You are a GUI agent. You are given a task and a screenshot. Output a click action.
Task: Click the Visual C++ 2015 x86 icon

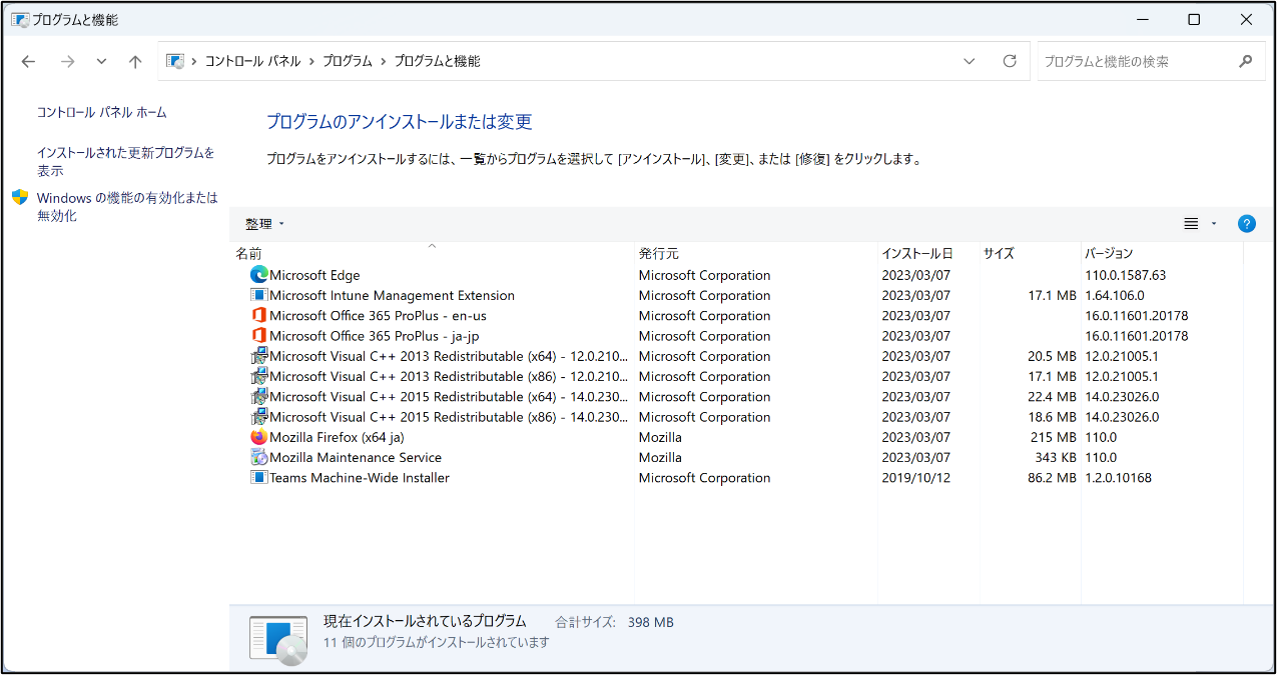pos(259,417)
